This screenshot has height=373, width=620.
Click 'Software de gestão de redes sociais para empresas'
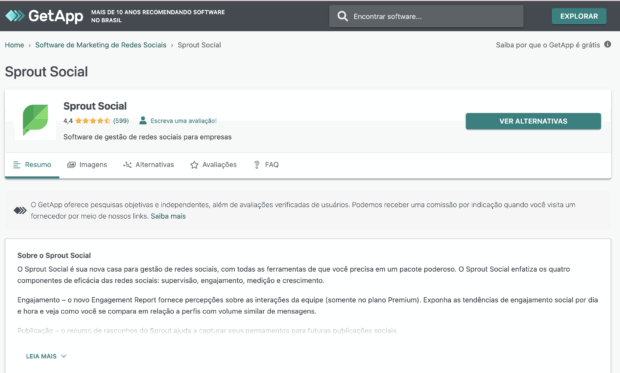click(147, 137)
